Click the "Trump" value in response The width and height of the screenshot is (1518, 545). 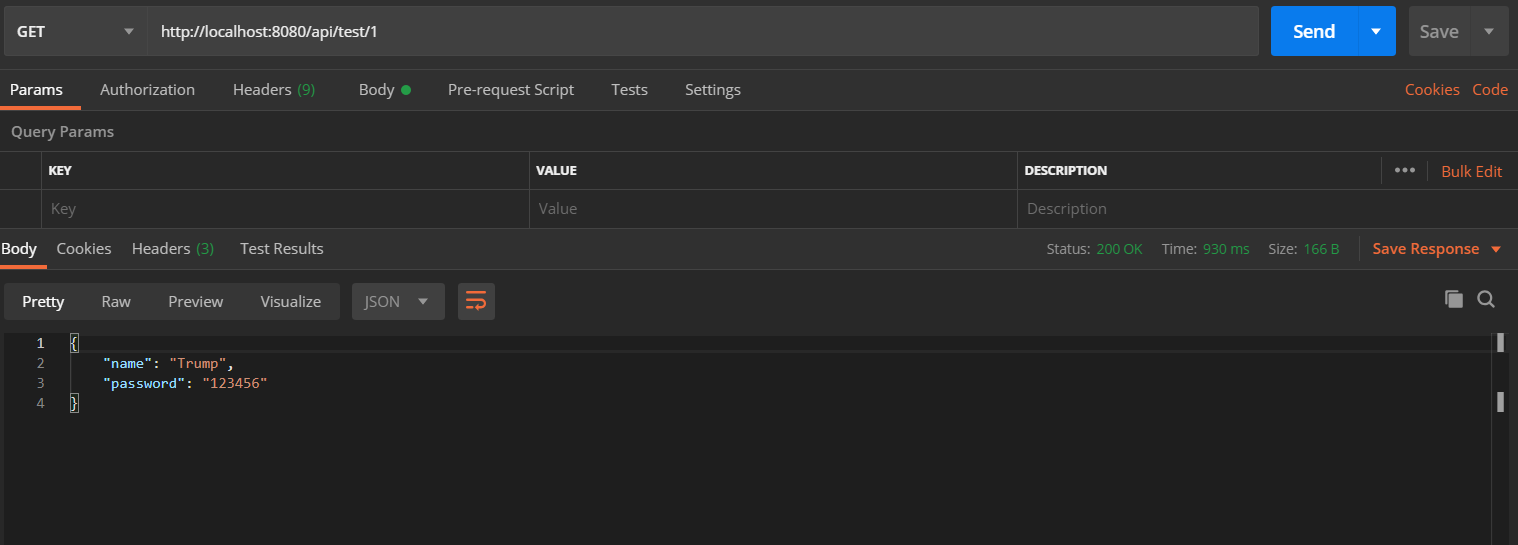[198, 363]
